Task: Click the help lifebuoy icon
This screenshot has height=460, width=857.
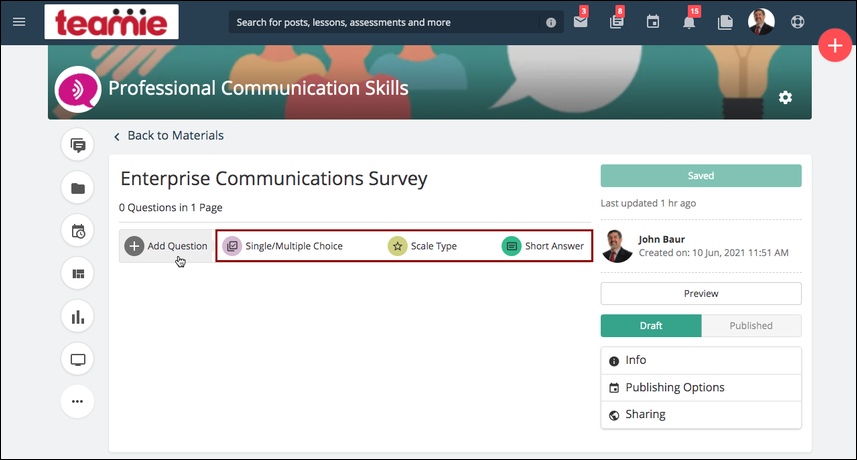Action: [797, 22]
